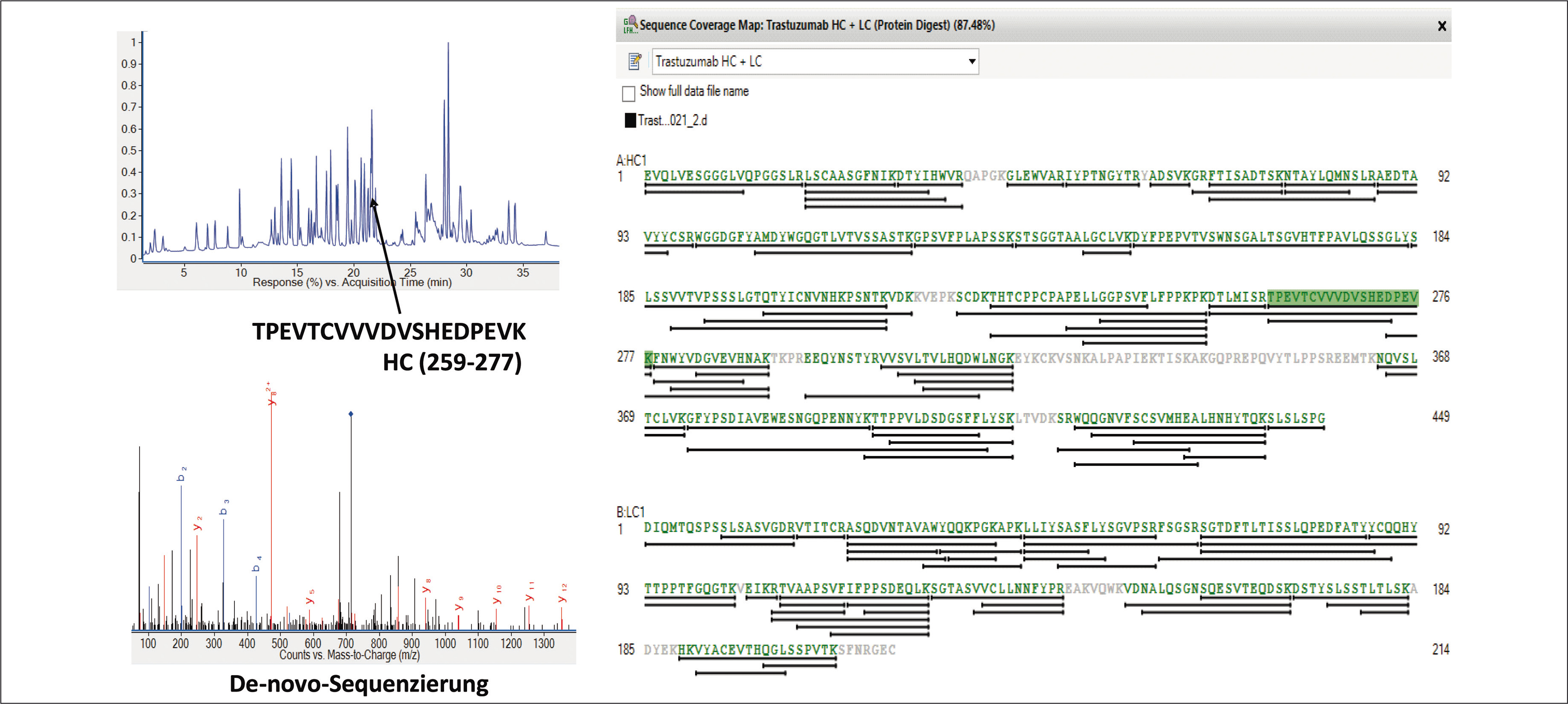Click the light chain sequence row starting DYEKHKVYACEV
Screen dimensions: 1568x704
[770, 649]
